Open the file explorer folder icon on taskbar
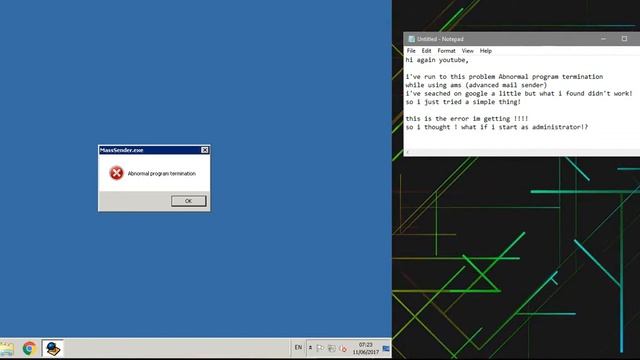The height and width of the screenshot is (360, 640). pyautogui.click(x=7, y=349)
